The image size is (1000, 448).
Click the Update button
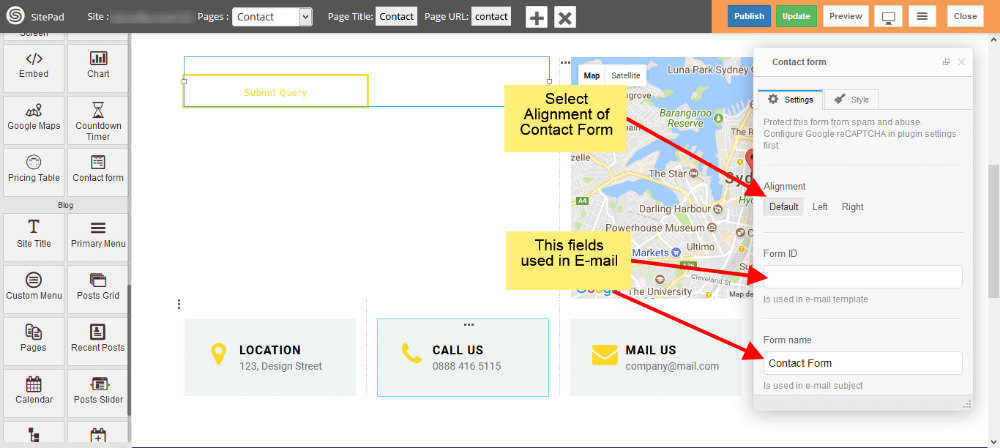click(x=796, y=16)
